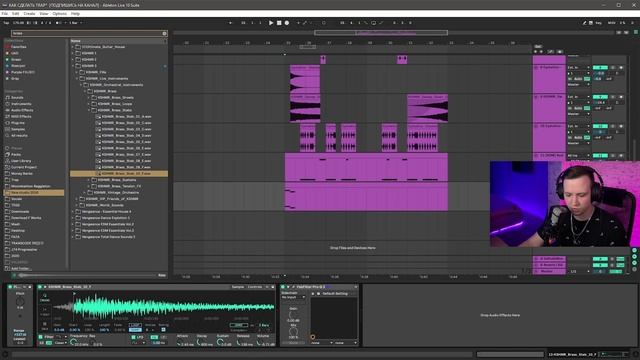Toggle first track's activator button
640x360 pixels.
pos(600,68)
